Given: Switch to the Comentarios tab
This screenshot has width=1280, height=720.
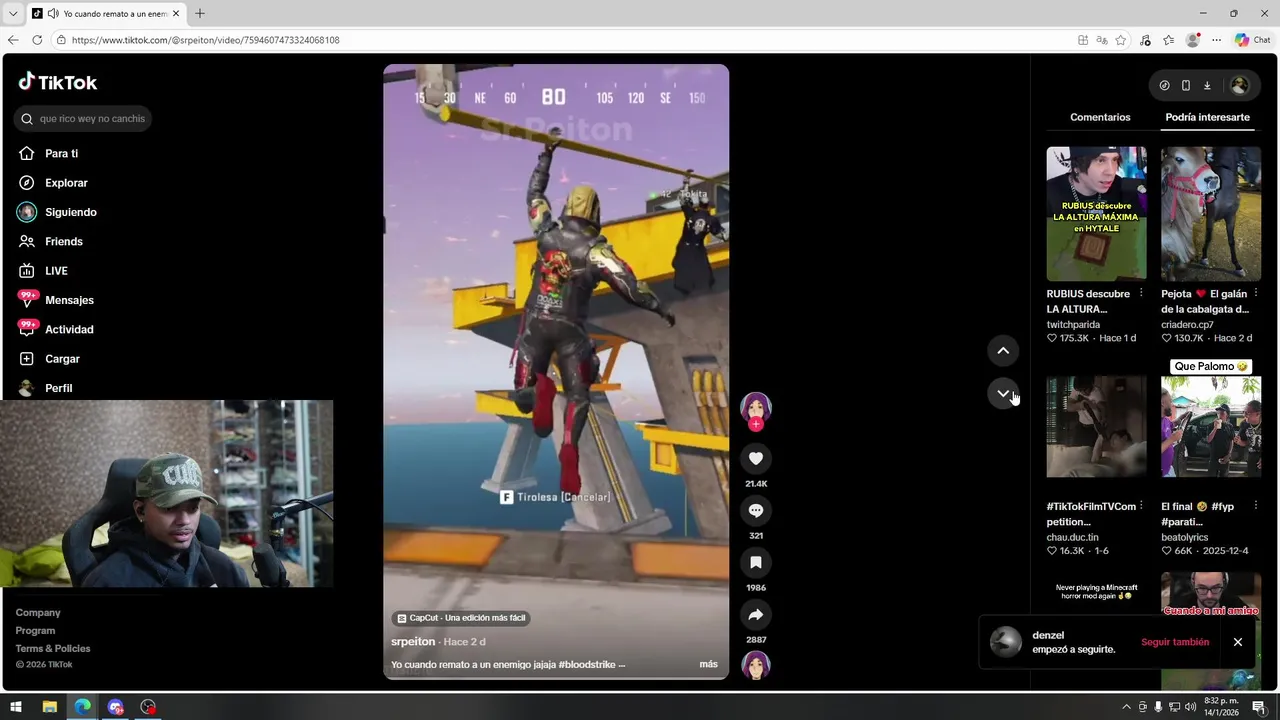Looking at the screenshot, I should (1100, 117).
